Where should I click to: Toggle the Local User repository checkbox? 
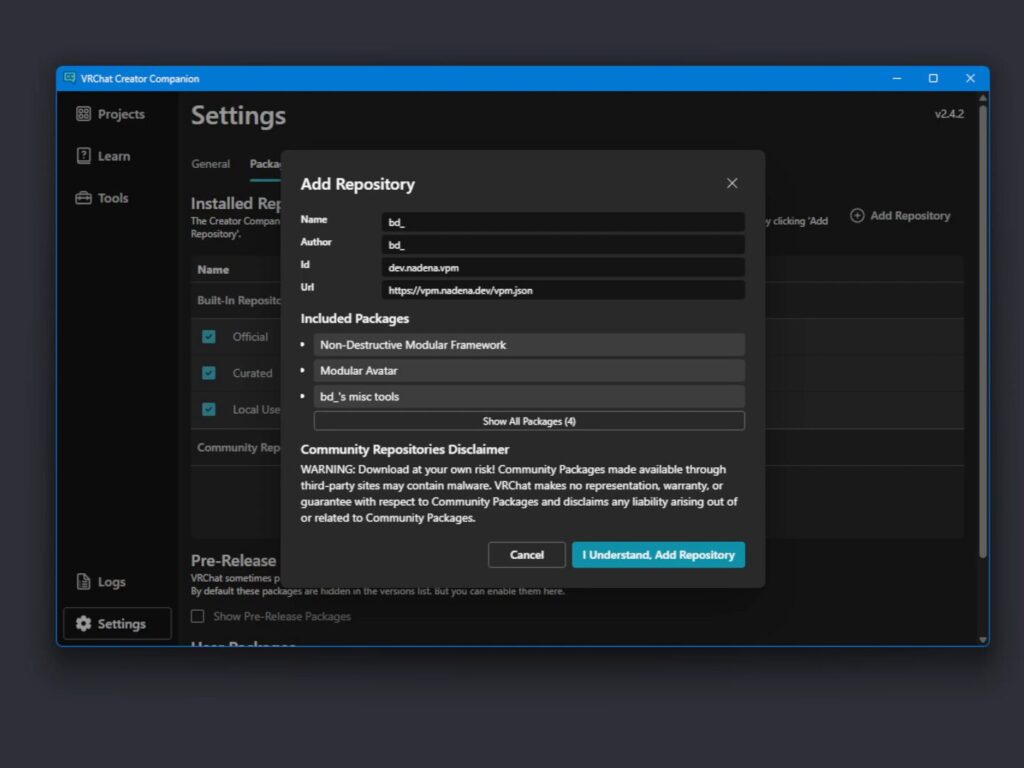(x=209, y=409)
